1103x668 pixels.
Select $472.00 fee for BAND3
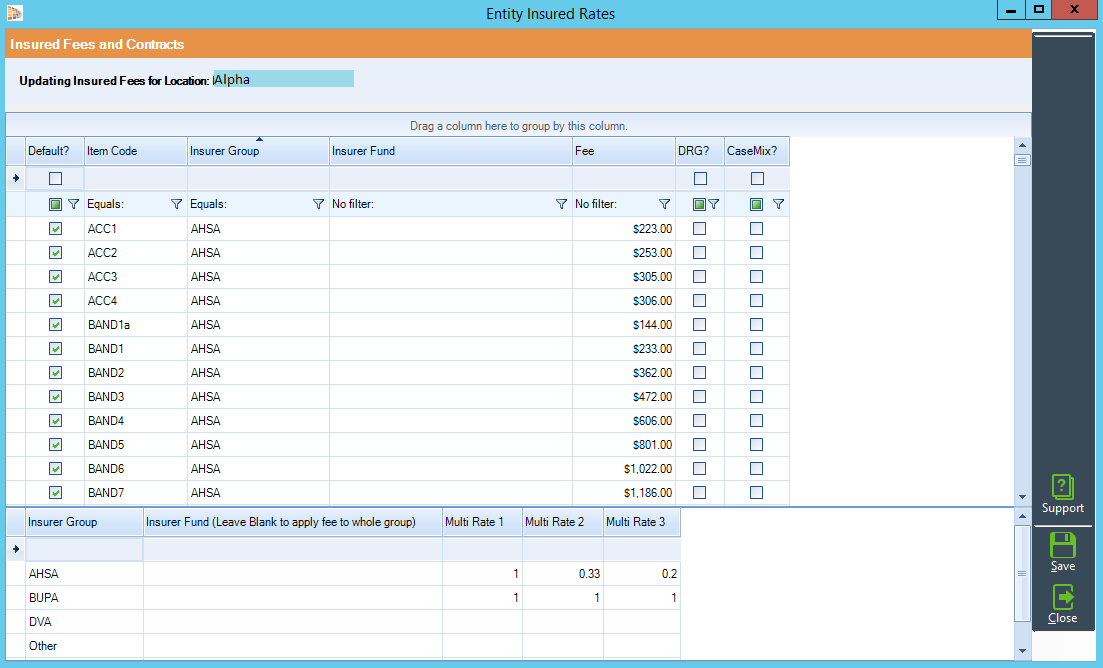coord(624,397)
